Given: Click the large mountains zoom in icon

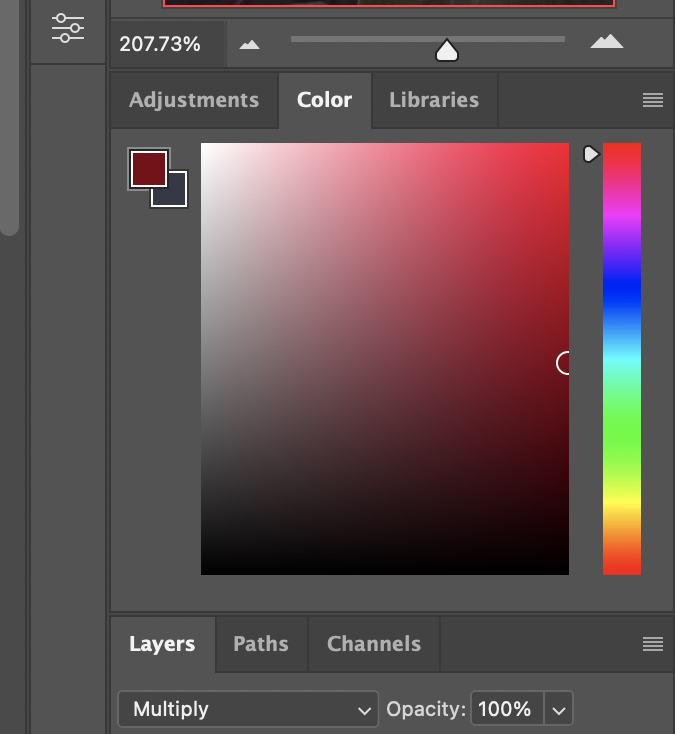Looking at the screenshot, I should pyautogui.click(x=606, y=42).
